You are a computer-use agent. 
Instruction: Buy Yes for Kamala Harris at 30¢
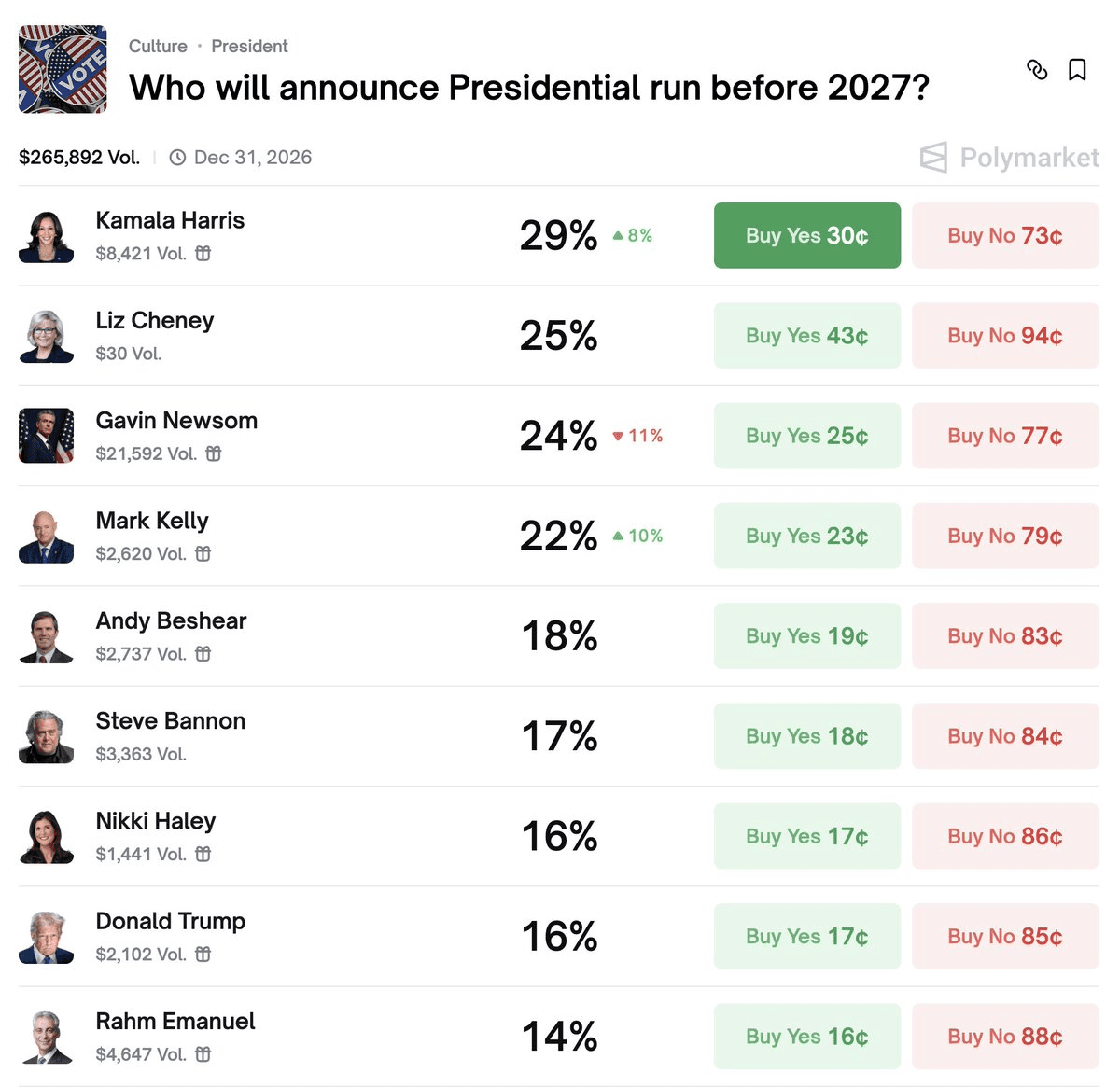(x=806, y=235)
